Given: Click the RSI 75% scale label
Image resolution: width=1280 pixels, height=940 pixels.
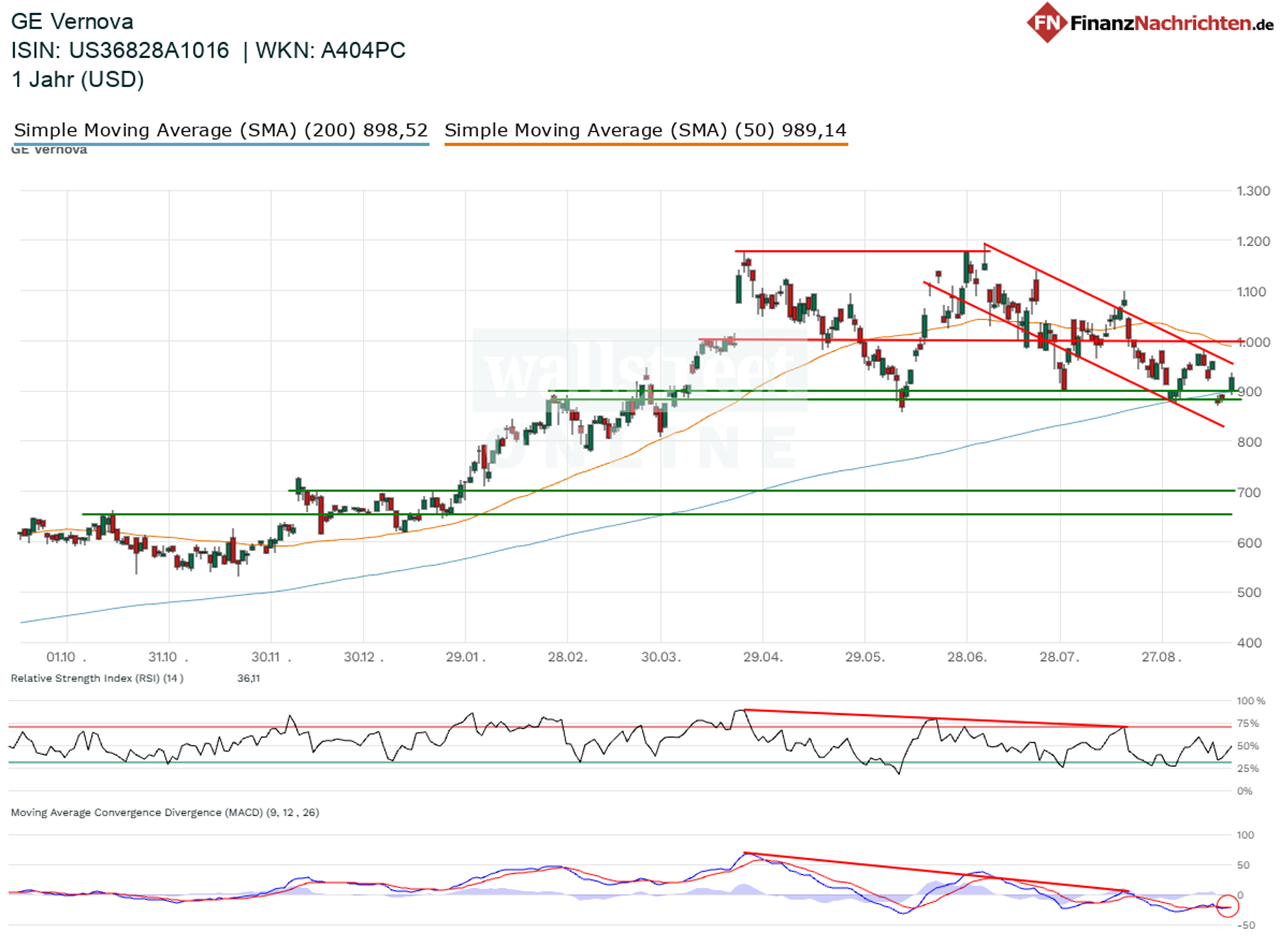Looking at the screenshot, I should tap(1250, 724).
